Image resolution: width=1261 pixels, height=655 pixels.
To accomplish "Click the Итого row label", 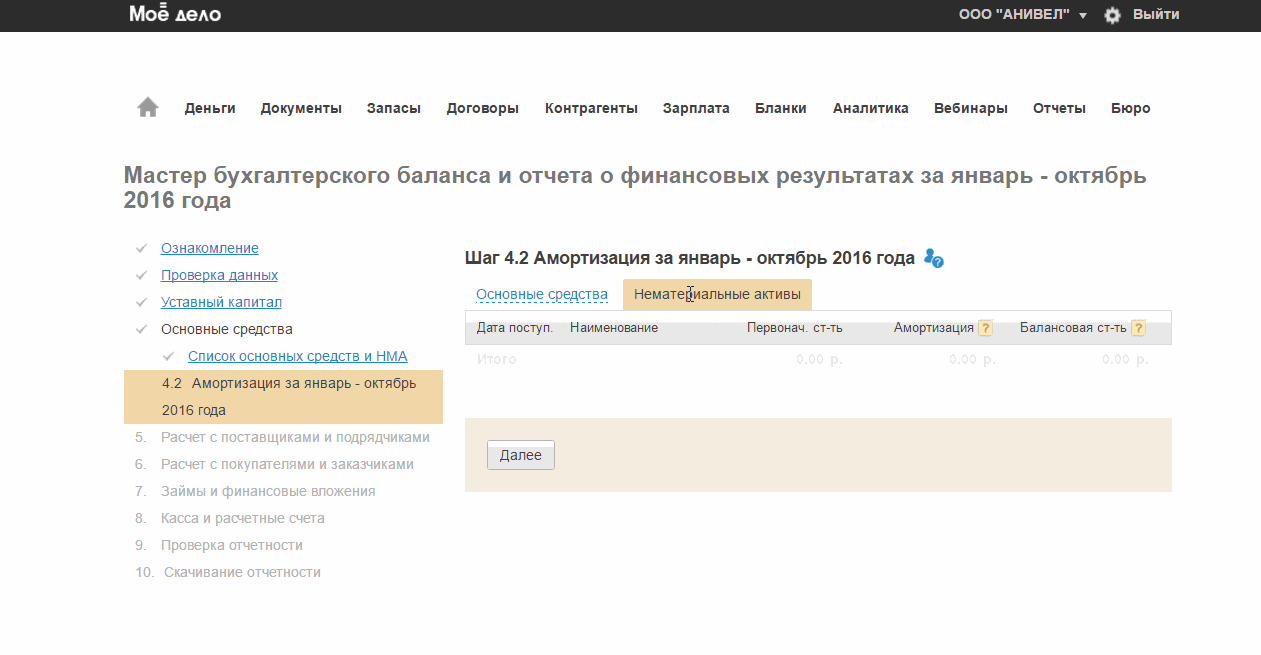I will (x=497, y=359).
